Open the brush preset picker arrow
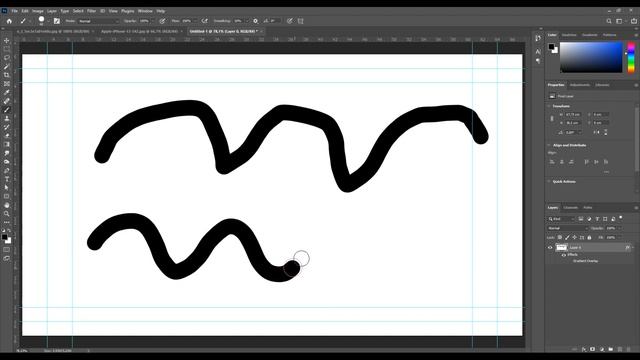The image size is (640, 360). pos(48,21)
